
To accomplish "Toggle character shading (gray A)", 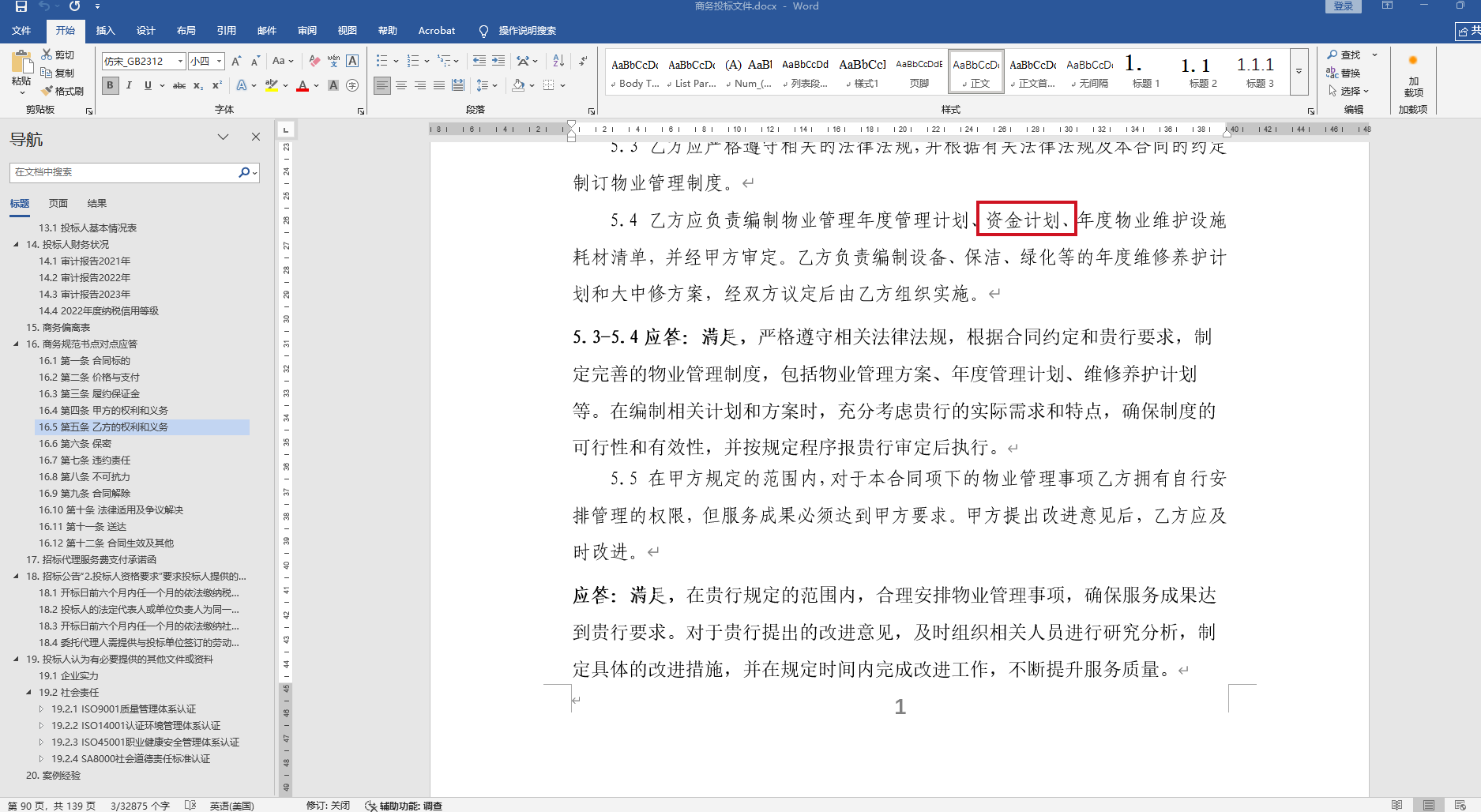I will pyautogui.click(x=333, y=85).
